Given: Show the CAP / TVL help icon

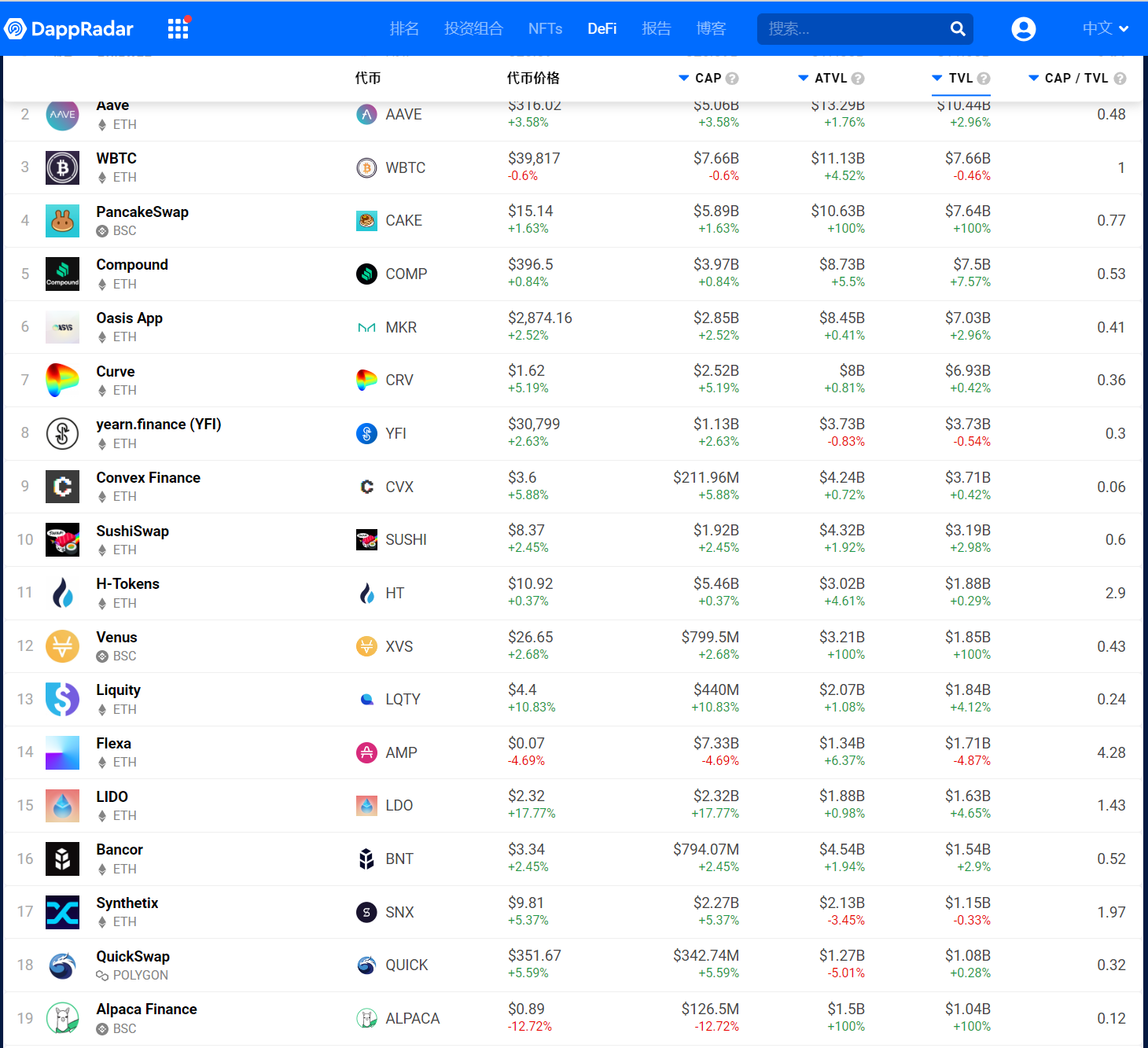Looking at the screenshot, I should 1120,79.
